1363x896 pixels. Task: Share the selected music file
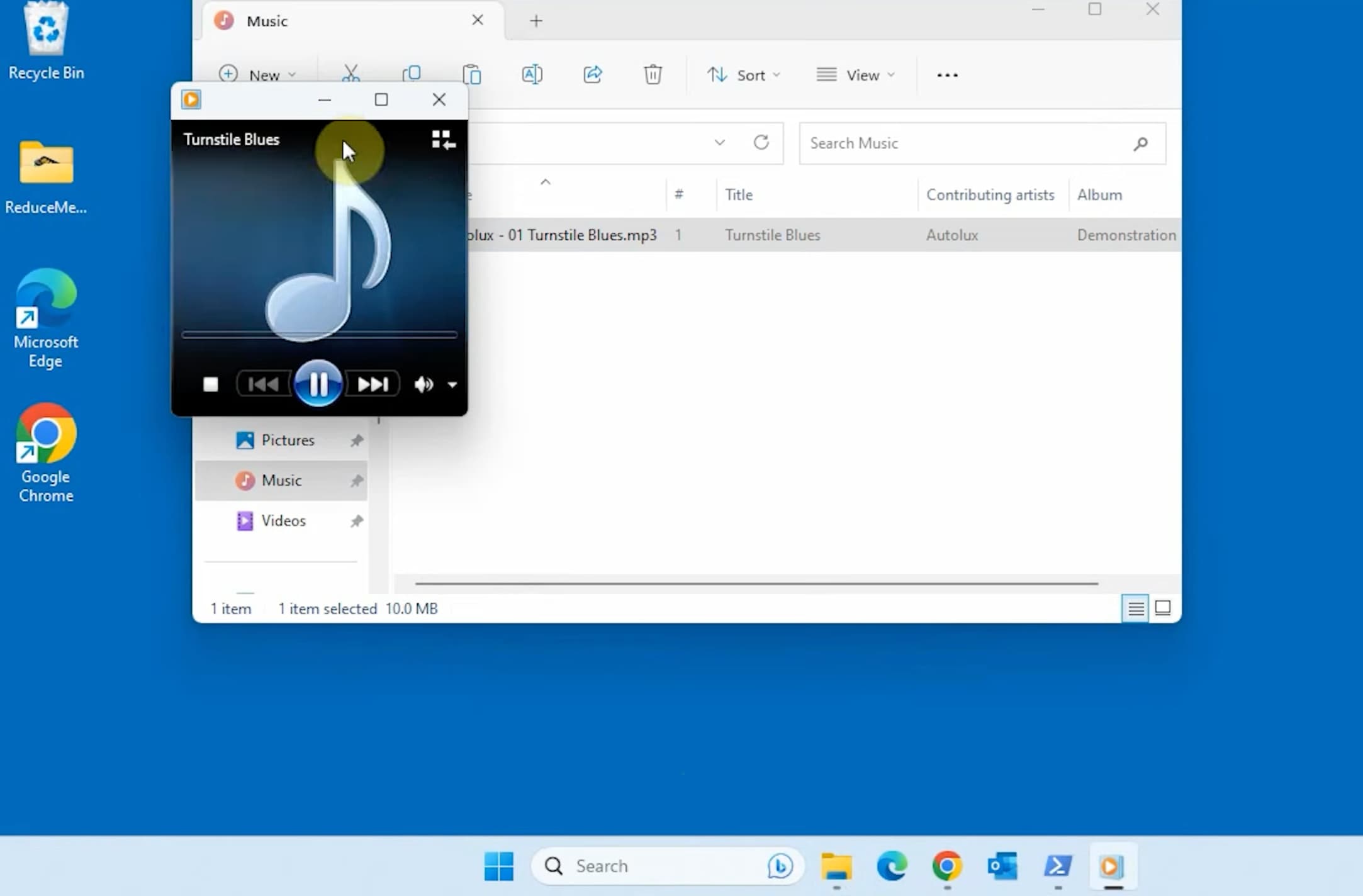(592, 75)
